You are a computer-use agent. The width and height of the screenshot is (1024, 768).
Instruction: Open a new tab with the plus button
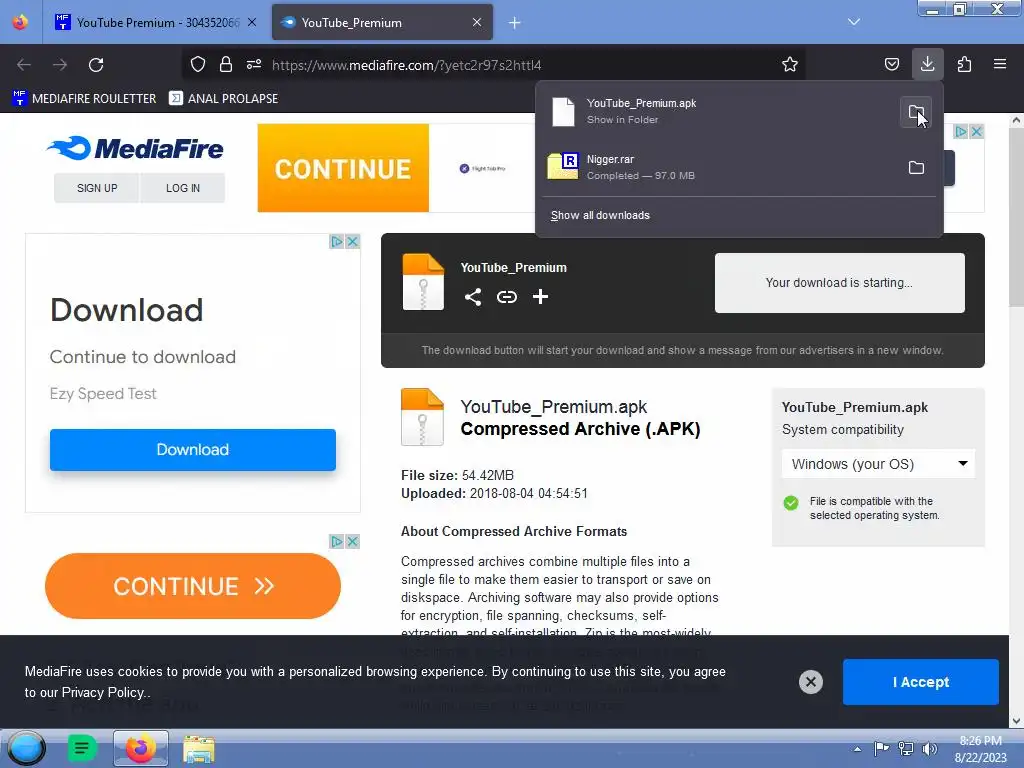point(515,23)
